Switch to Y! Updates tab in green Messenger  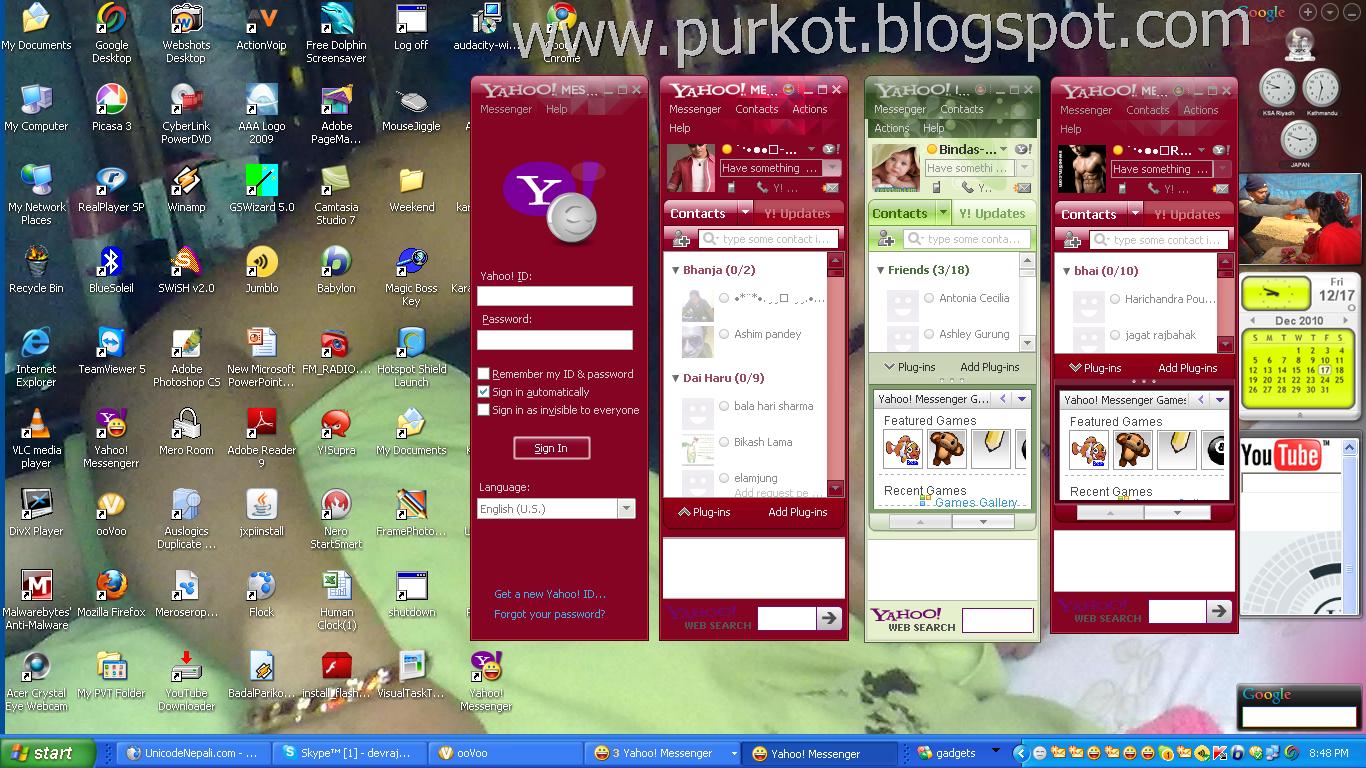point(994,213)
